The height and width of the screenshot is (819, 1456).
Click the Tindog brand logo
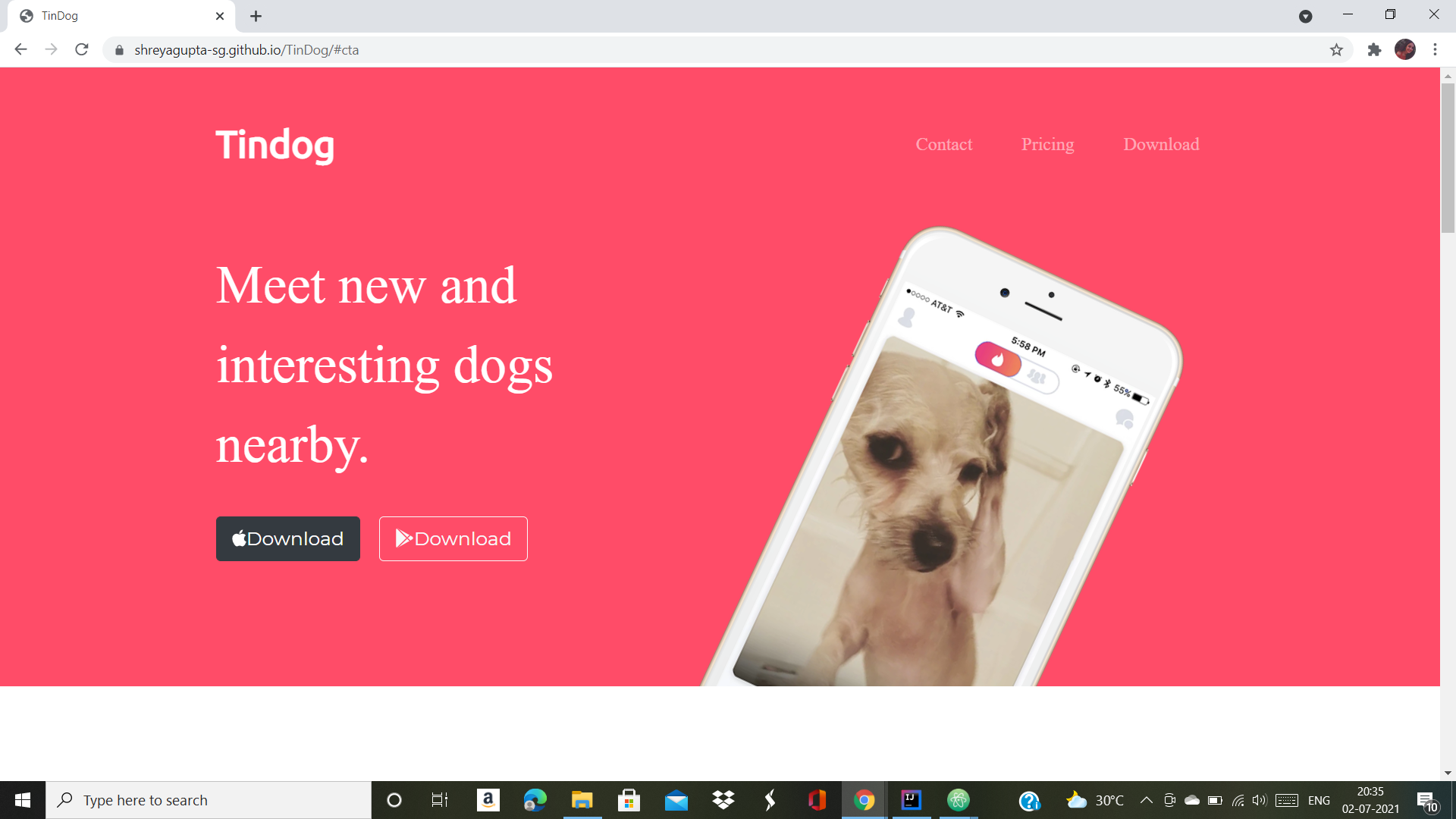point(275,145)
